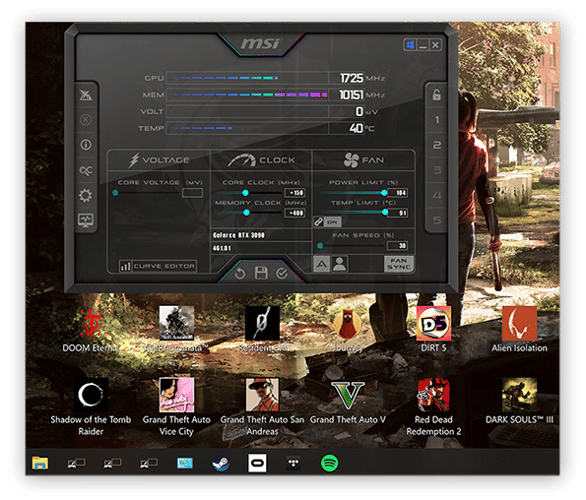Screen dimensions: 586x500
Task: Adjust the fan speed slider handle
Action: pos(320,246)
